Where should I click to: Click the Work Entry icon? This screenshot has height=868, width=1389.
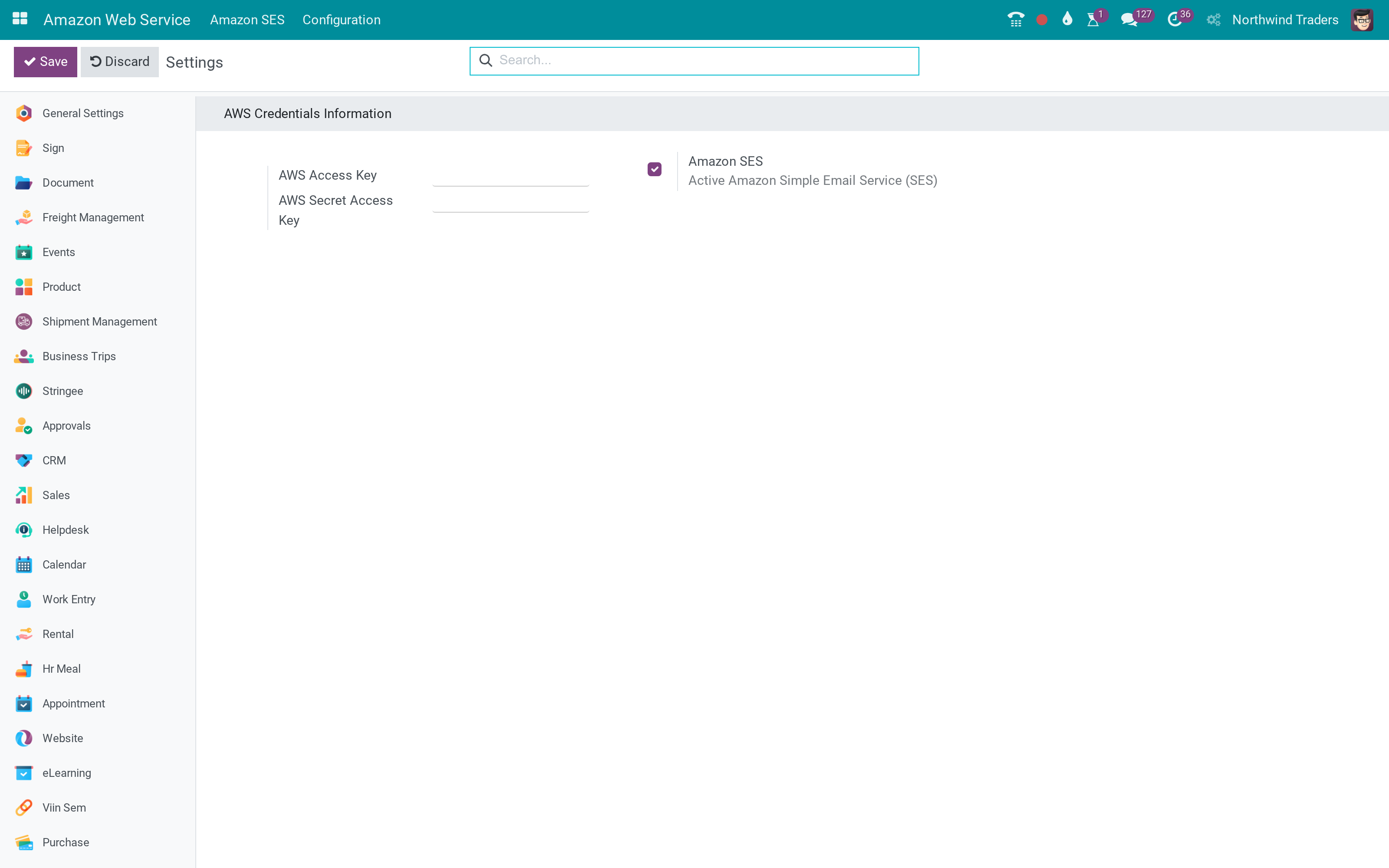pos(23,599)
